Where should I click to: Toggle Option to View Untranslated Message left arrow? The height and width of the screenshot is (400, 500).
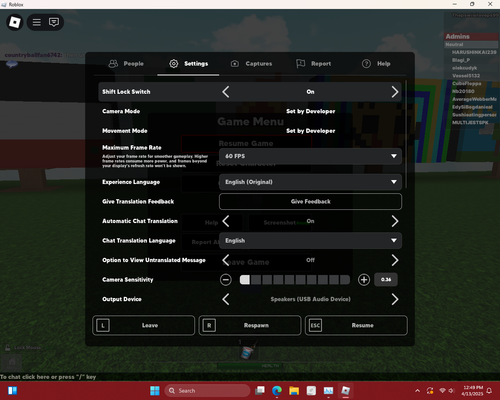tap(226, 260)
